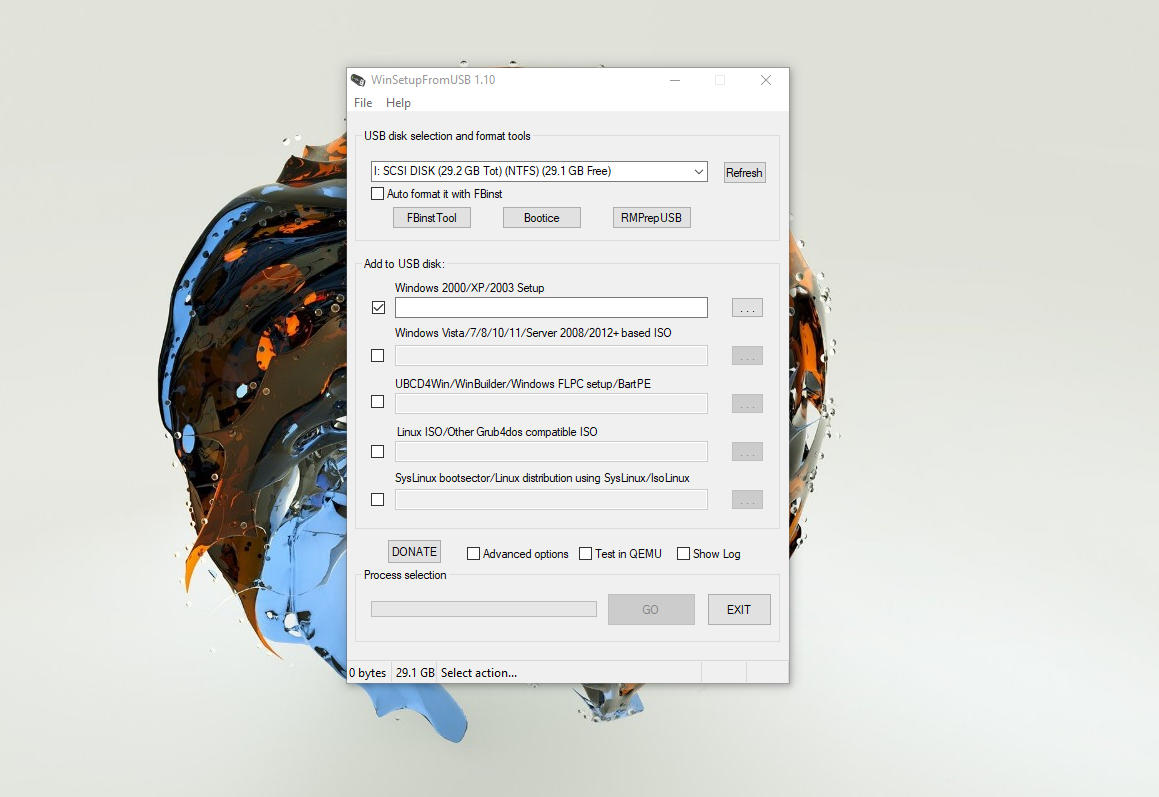Launch Bootice tool

(x=541, y=218)
